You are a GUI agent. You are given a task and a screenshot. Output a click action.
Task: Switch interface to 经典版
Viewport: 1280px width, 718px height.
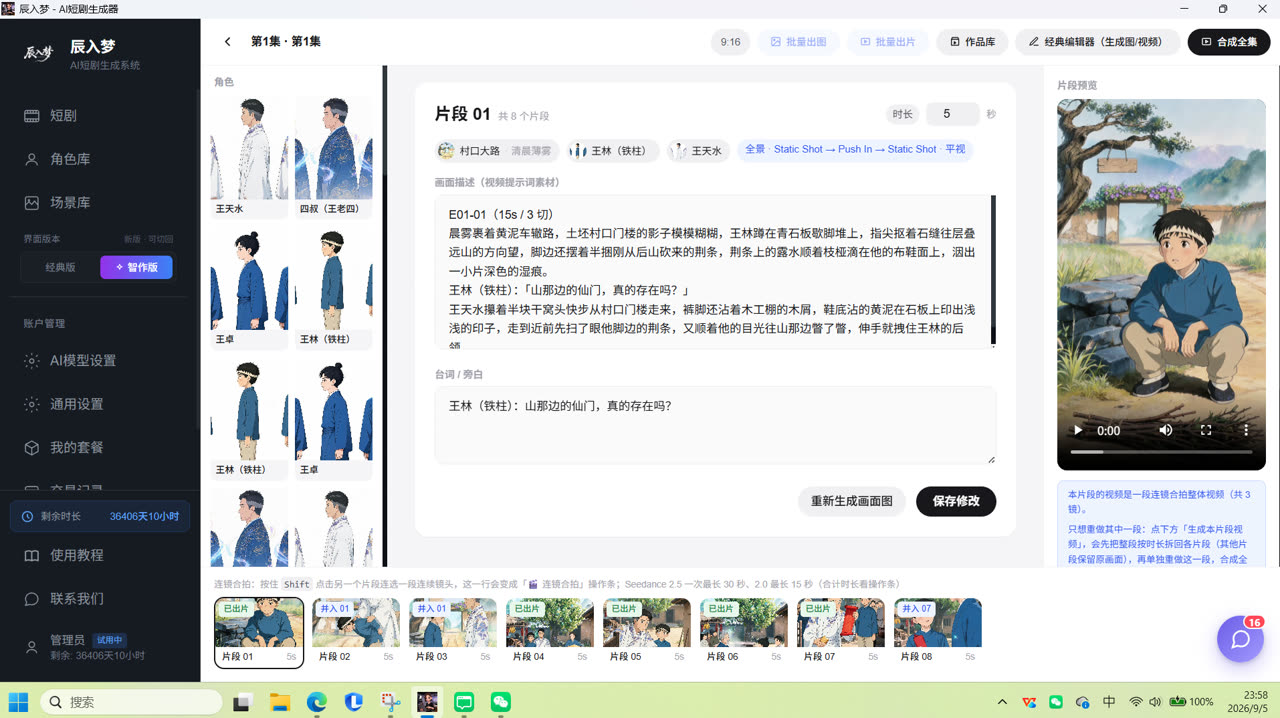(60, 267)
